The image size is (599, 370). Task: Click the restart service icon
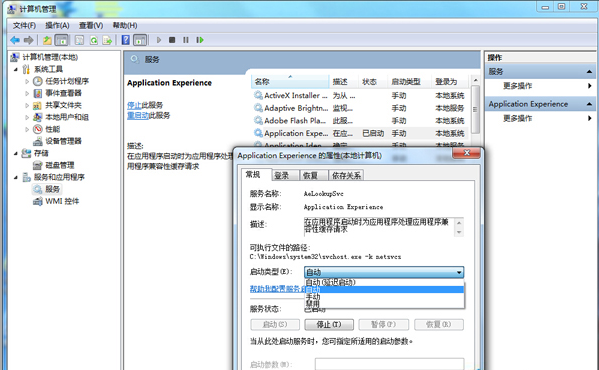pyautogui.click(x=200, y=40)
